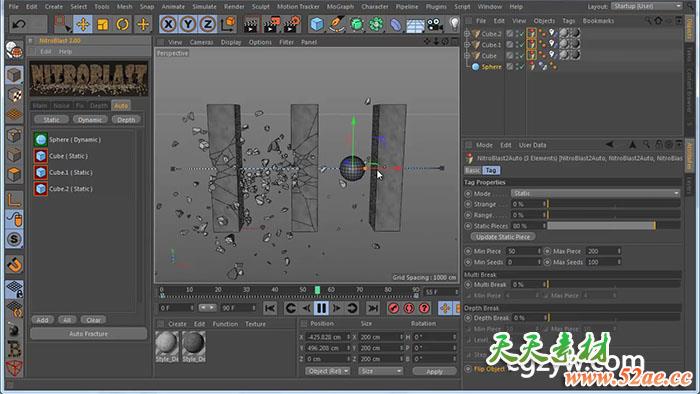This screenshot has width=700, height=394.
Task: Step to next frame
Action: pos(336,308)
